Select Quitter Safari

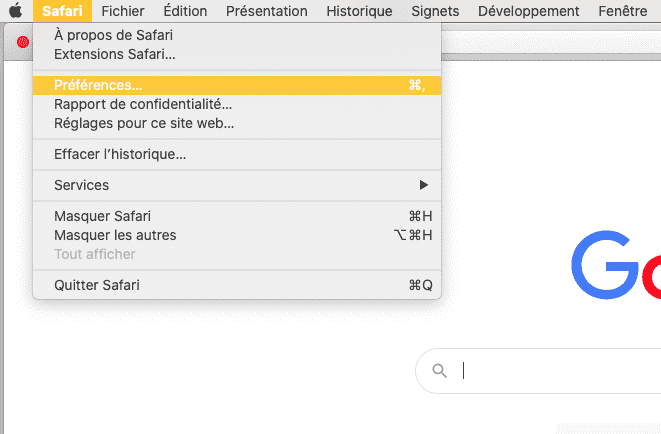click(x=237, y=285)
